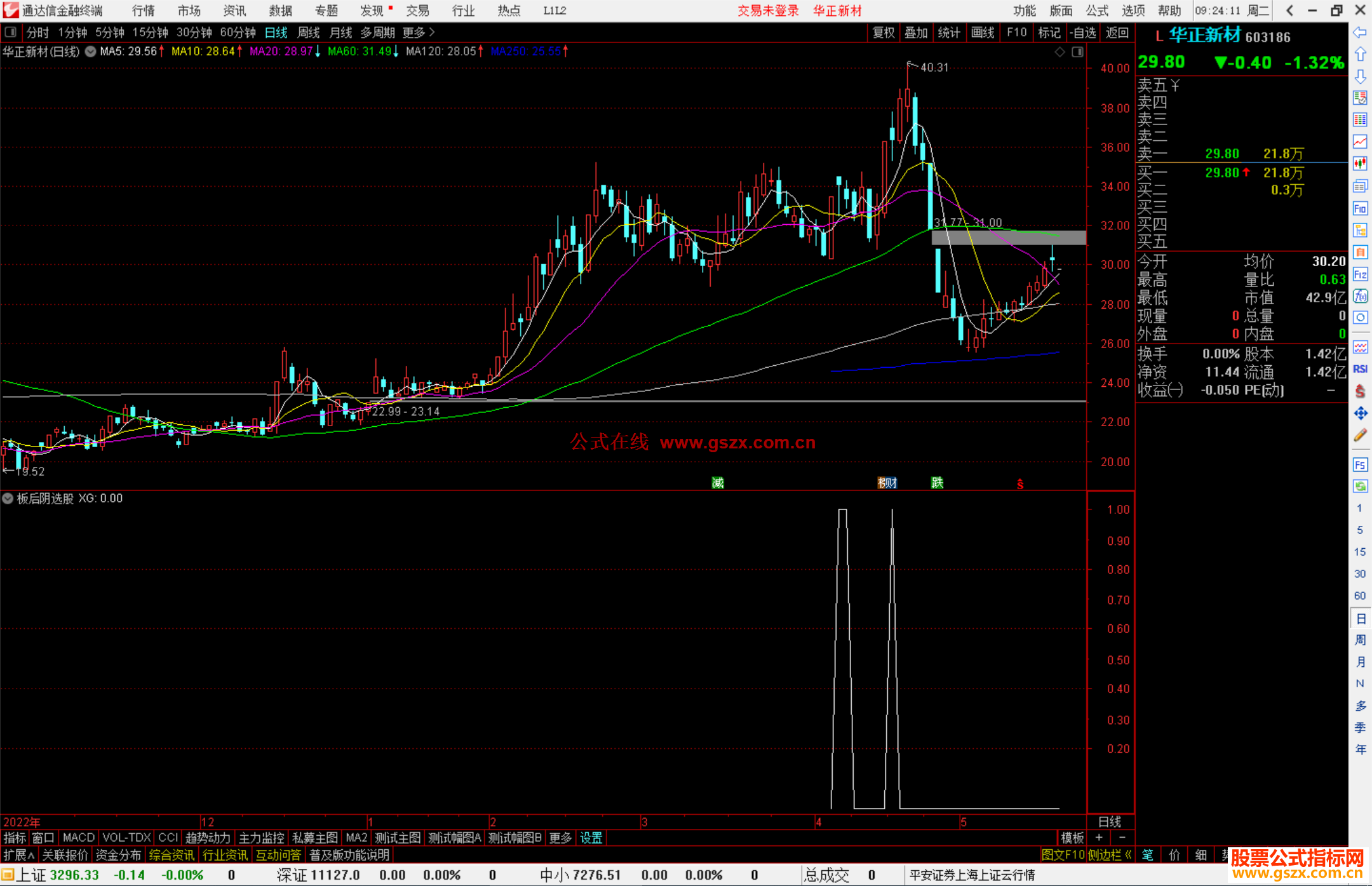Select the pencil drawing tool icon
The image size is (1372, 886).
pyautogui.click(x=1360, y=436)
